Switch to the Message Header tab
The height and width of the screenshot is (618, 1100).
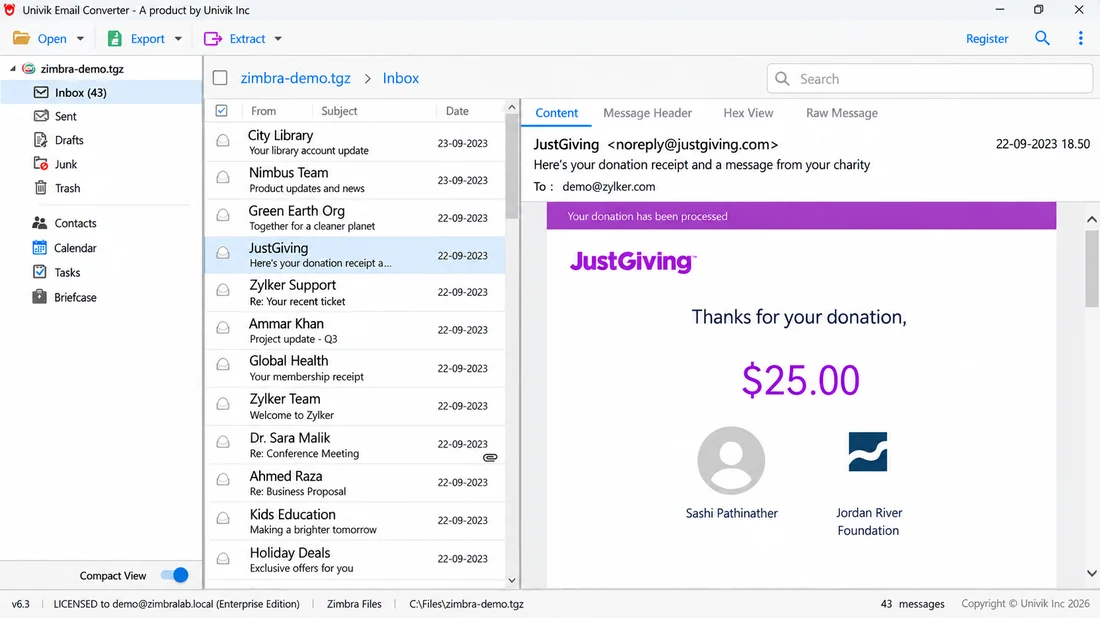point(648,113)
